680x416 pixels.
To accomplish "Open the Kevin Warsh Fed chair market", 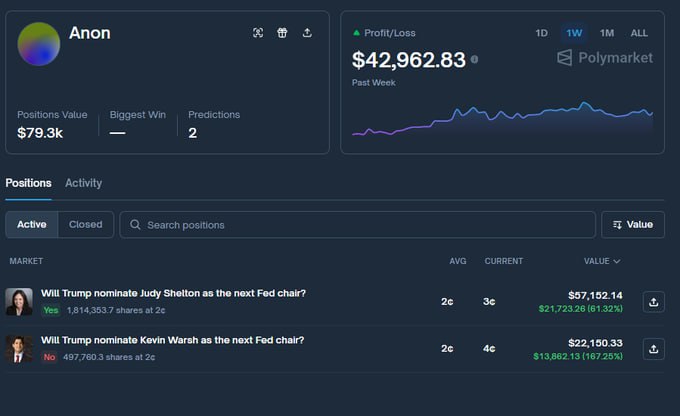I will 172,340.
